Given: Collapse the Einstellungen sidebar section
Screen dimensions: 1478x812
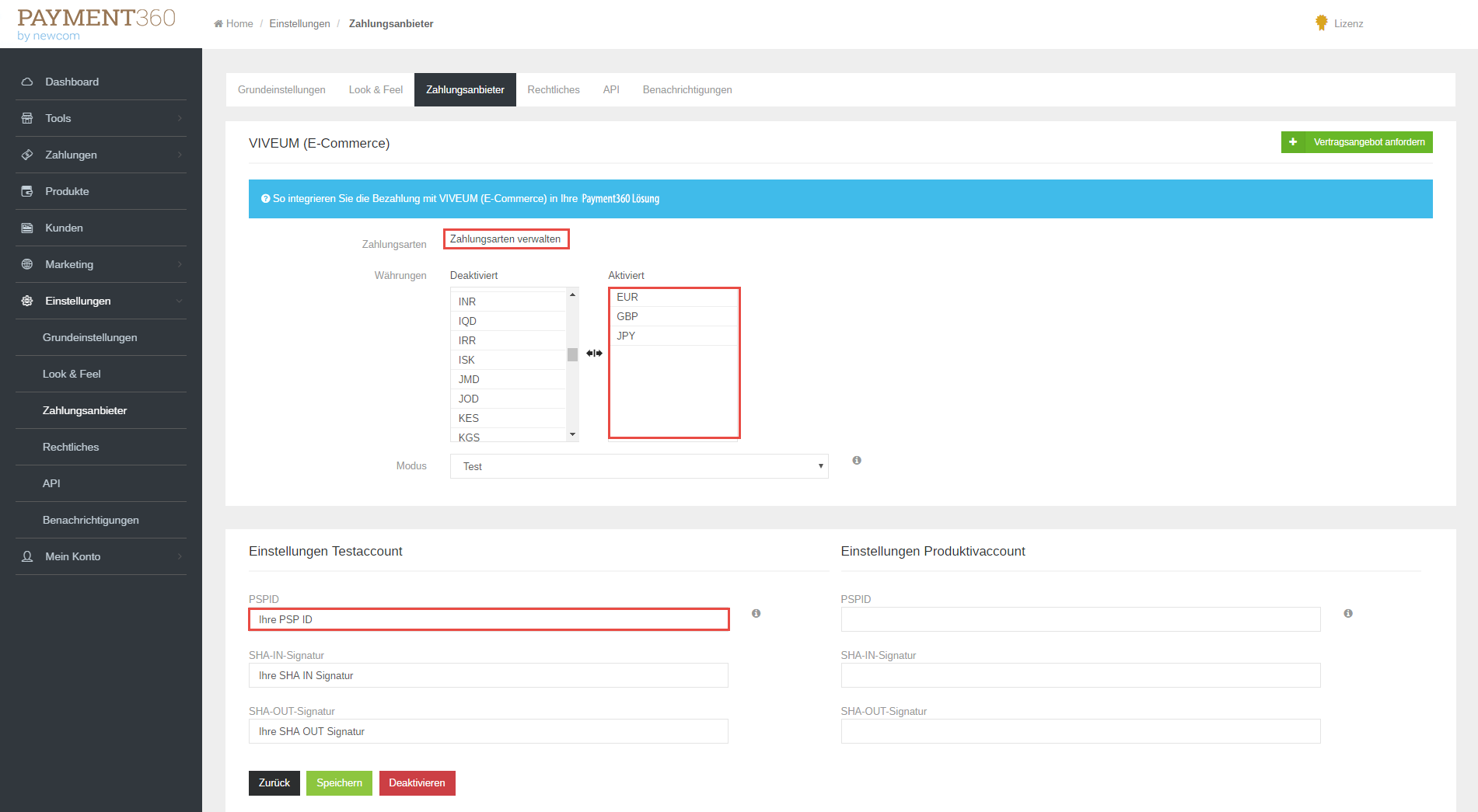Looking at the screenshot, I should point(101,301).
